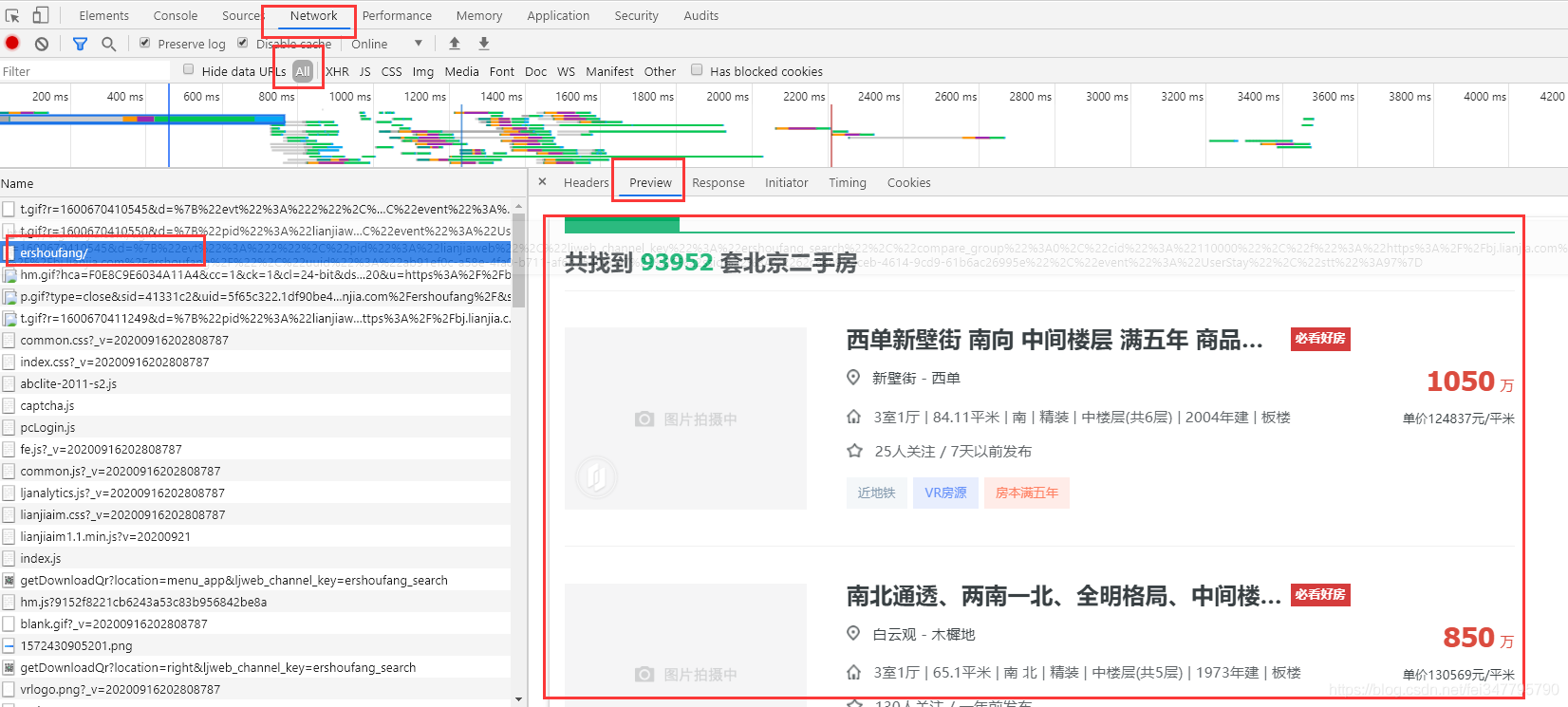This screenshot has height=707, width=1568.
Task: Click the image icon of 1572430905201.png
Action: (9, 645)
